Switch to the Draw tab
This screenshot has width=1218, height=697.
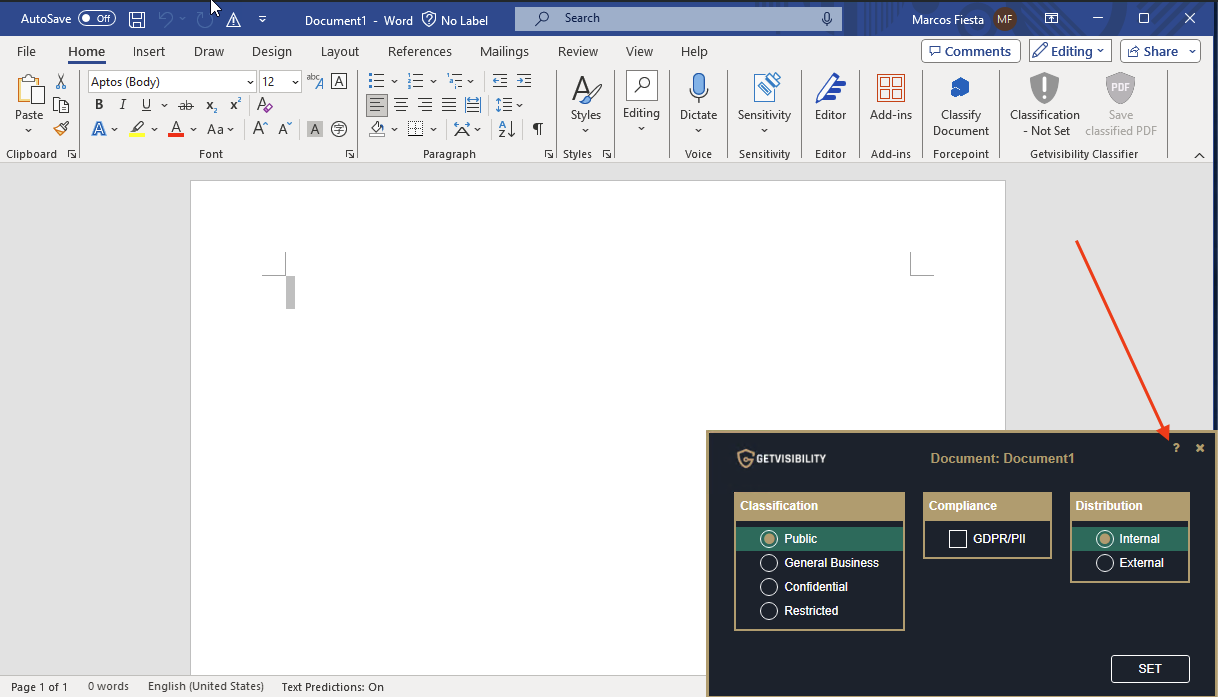[209, 51]
